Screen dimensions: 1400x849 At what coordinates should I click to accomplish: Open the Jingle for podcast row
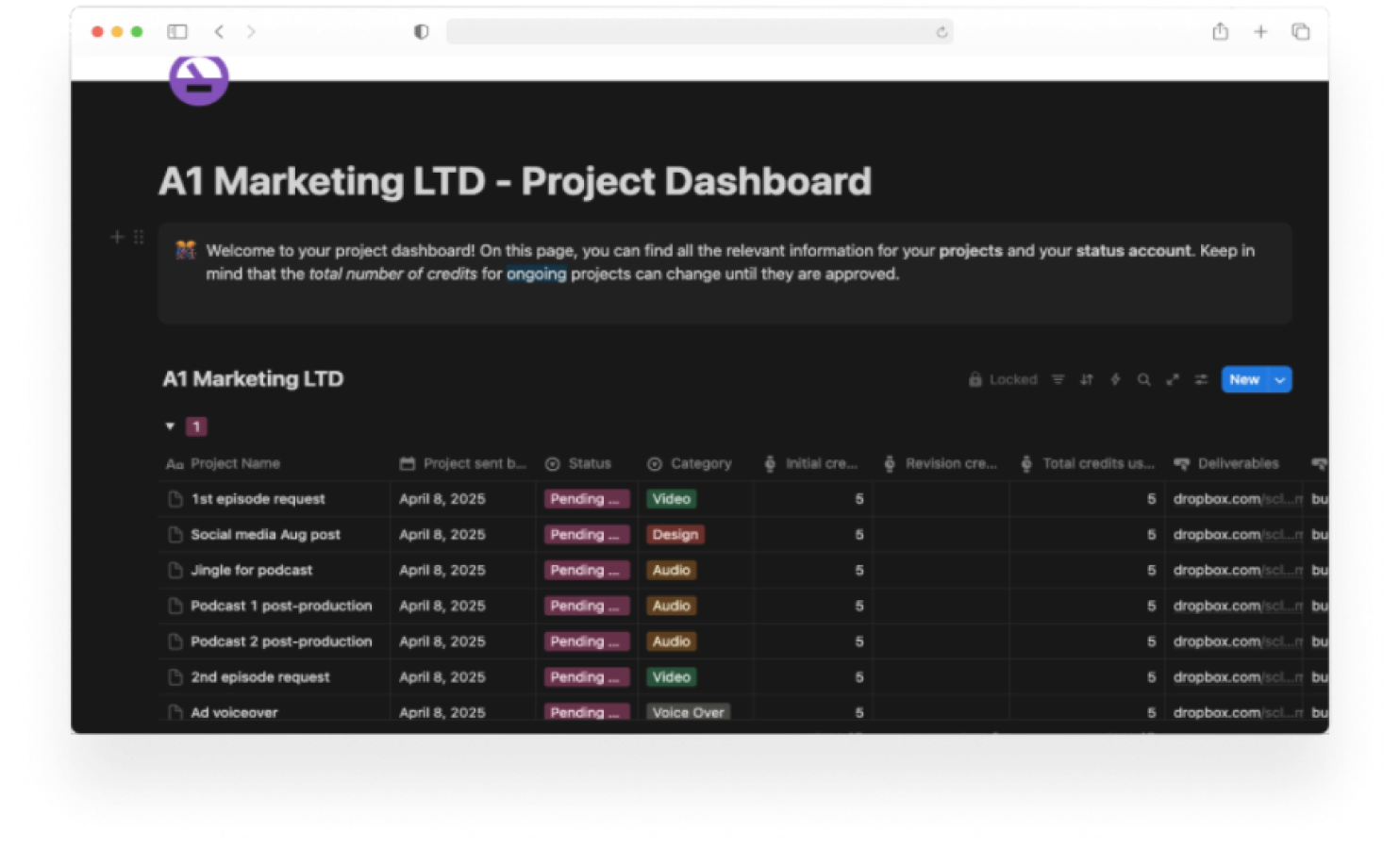point(251,570)
